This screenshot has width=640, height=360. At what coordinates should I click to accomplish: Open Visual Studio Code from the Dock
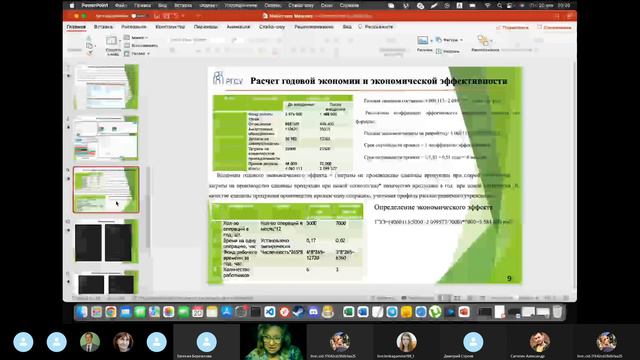point(270,312)
